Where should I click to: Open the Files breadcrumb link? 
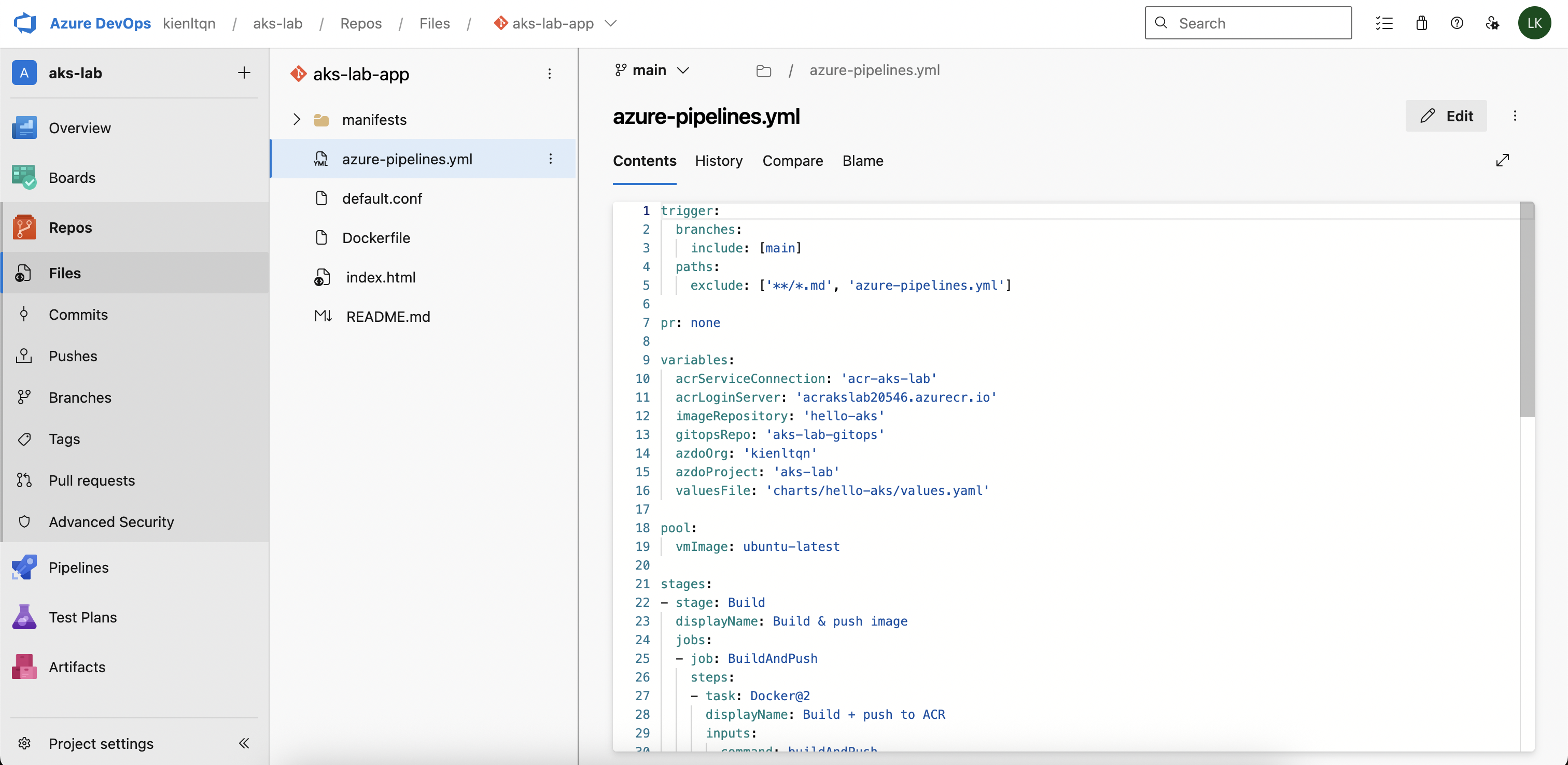(x=435, y=23)
